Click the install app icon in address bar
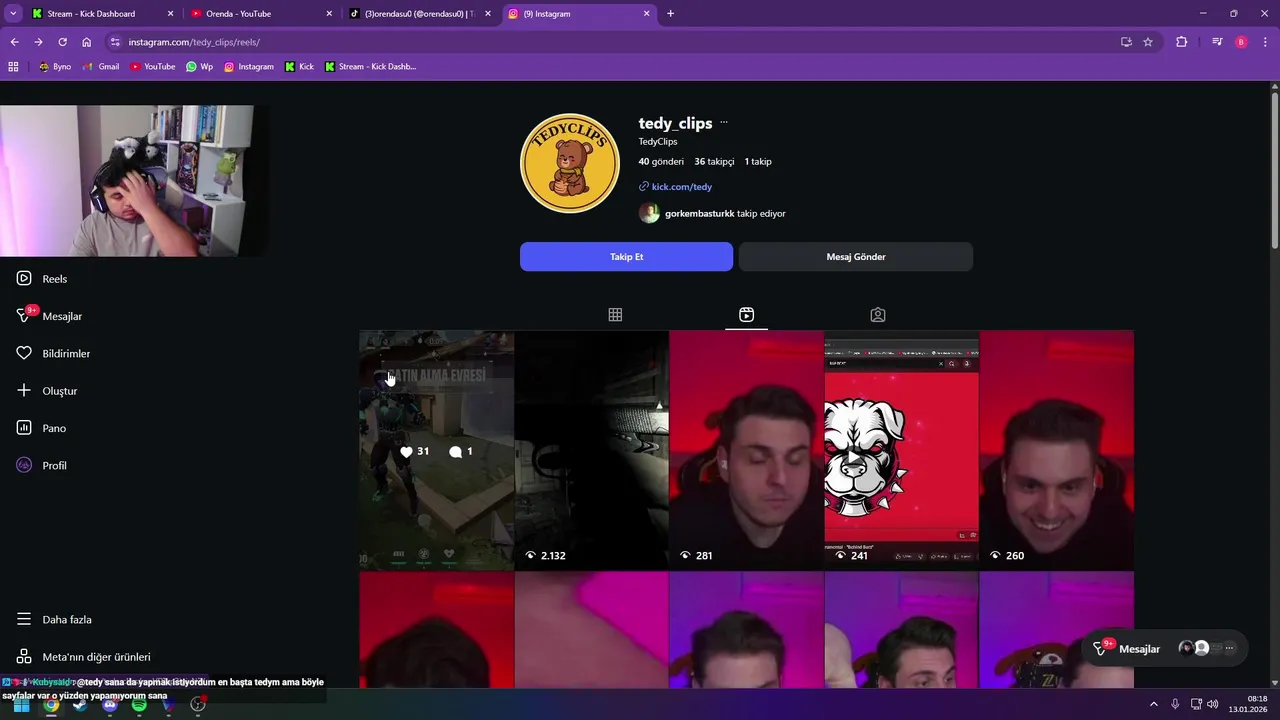The width and height of the screenshot is (1280, 720). [x=1126, y=42]
